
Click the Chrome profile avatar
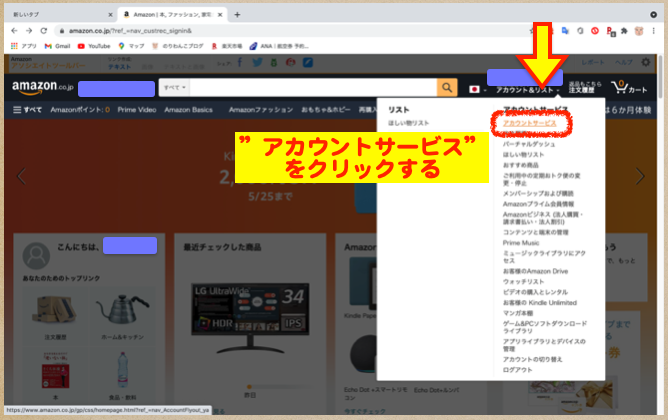[639, 31]
